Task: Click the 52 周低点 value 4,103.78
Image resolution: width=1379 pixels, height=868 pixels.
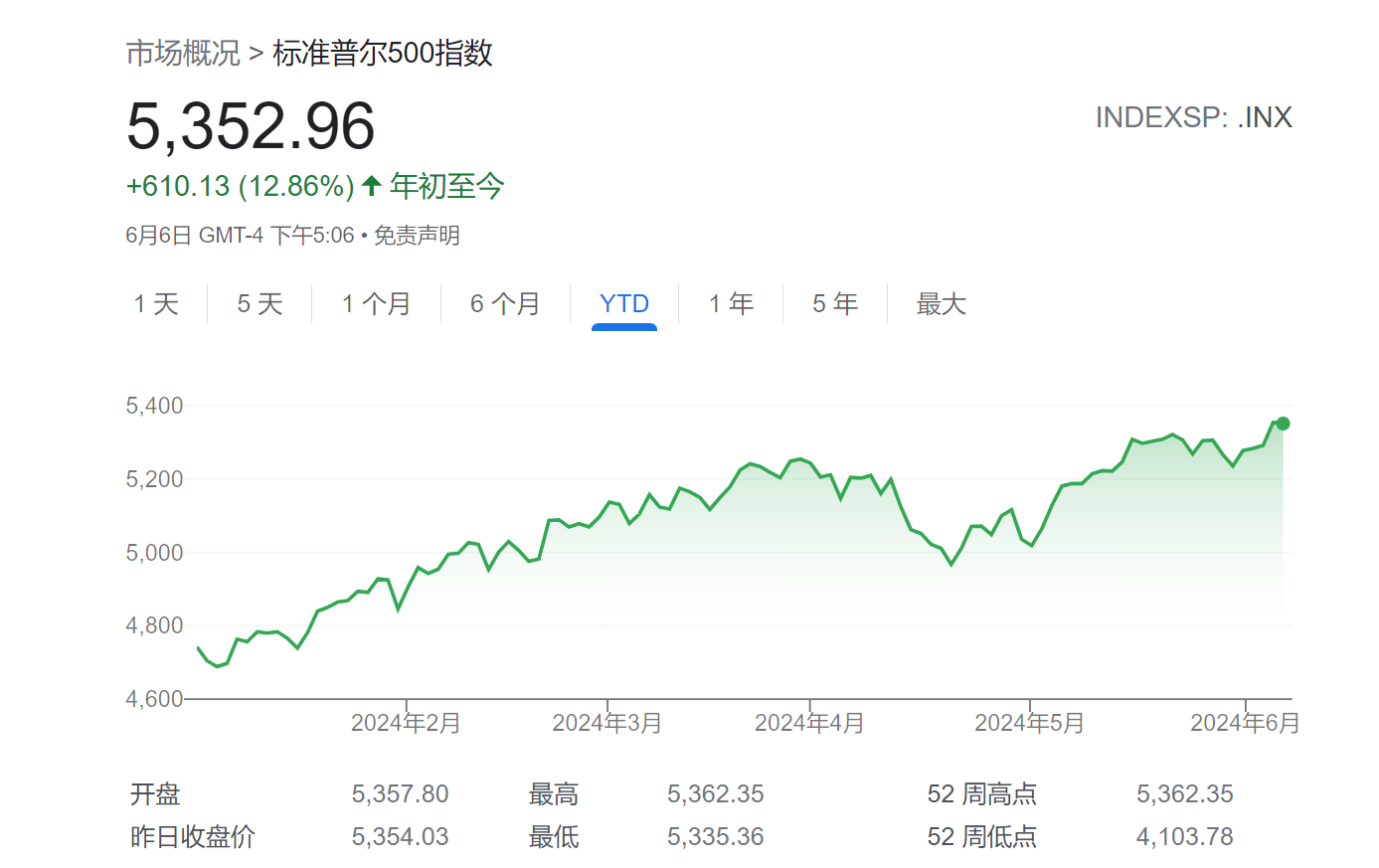Action: tap(1184, 837)
